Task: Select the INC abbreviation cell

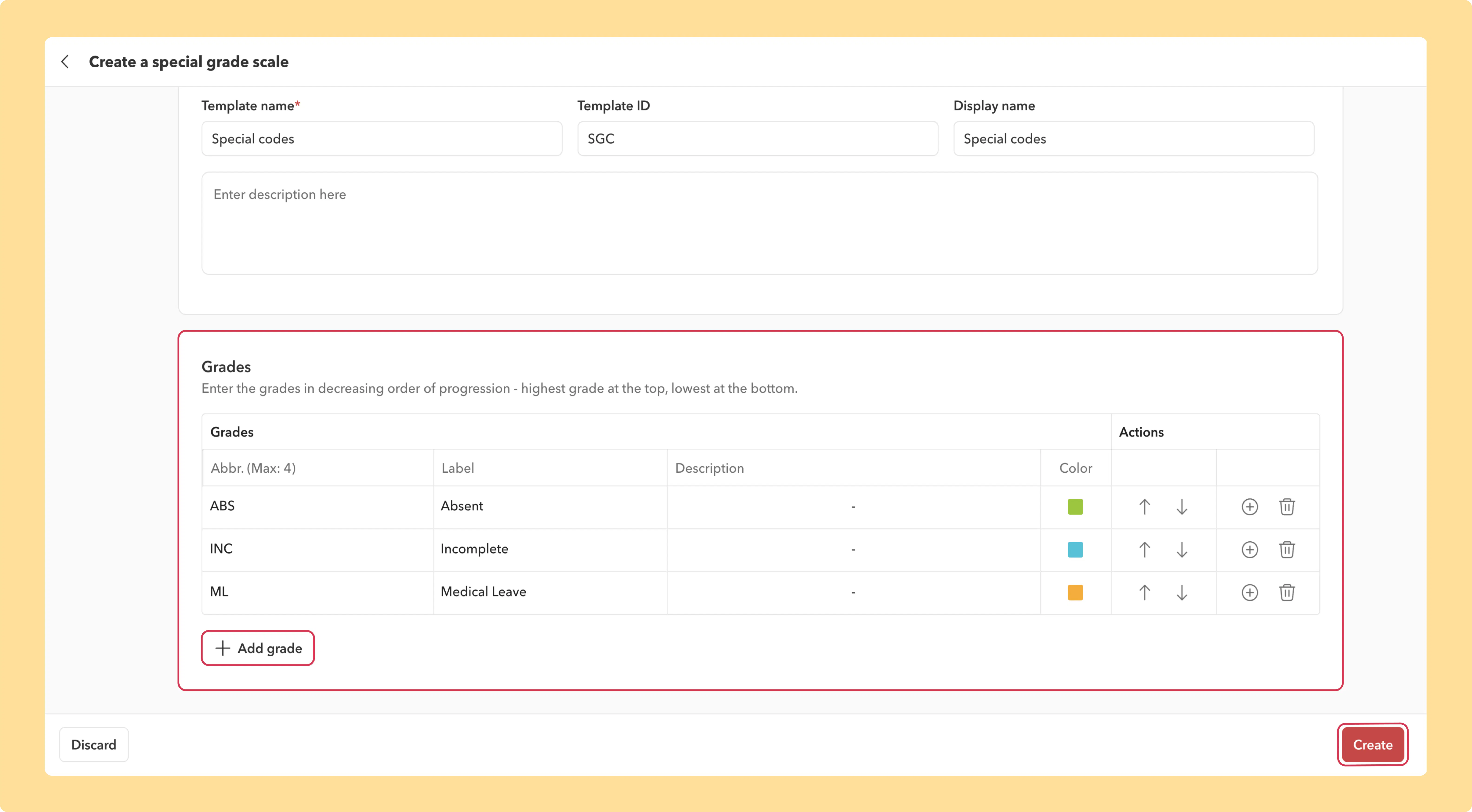Action: click(x=318, y=550)
